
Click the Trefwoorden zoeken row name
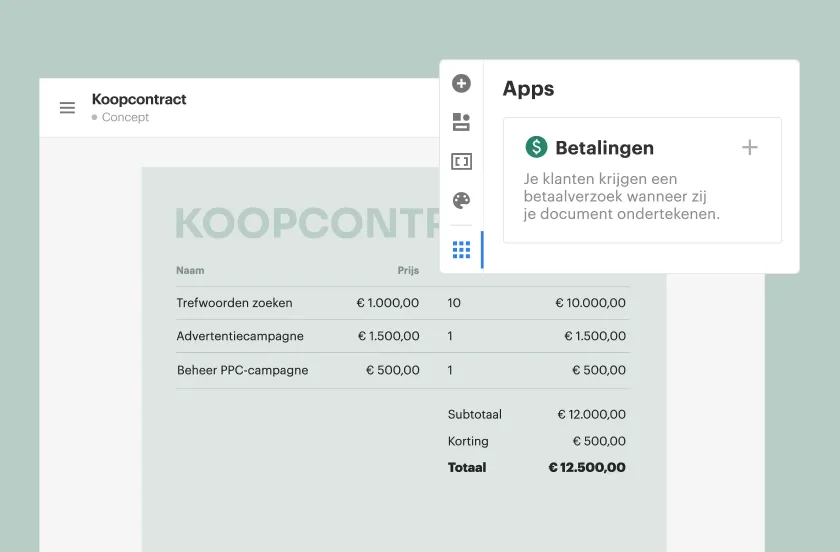point(234,303)
